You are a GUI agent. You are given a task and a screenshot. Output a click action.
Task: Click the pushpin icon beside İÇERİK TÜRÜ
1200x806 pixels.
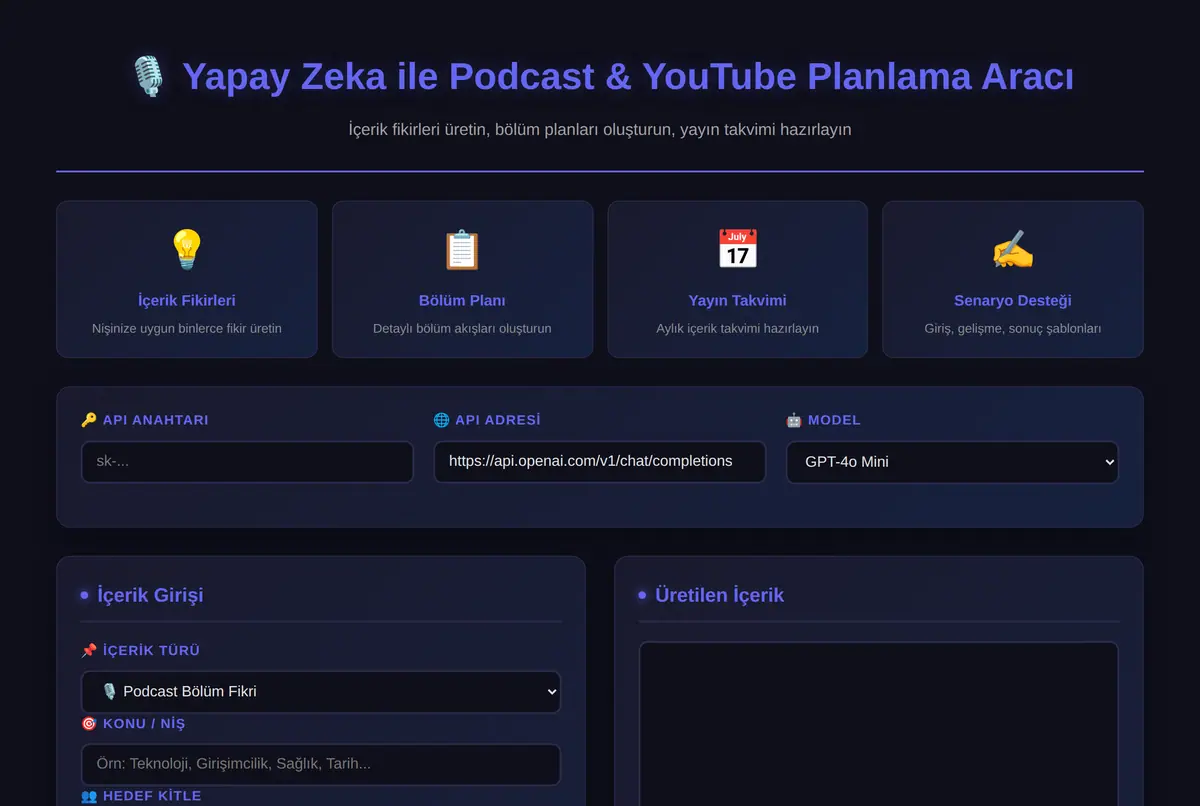[89, 650]
